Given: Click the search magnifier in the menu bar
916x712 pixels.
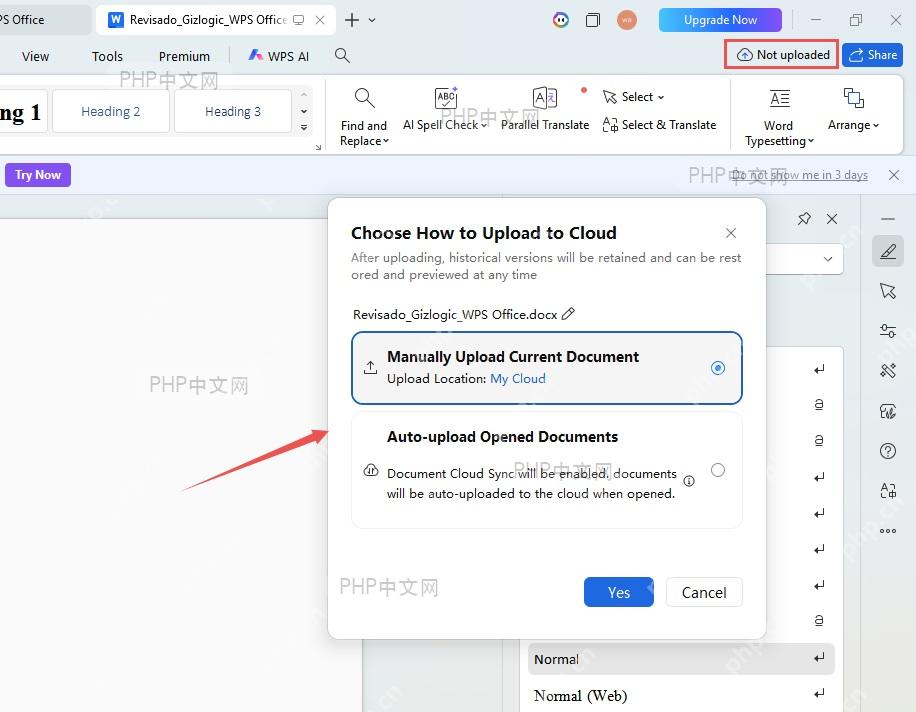Looking at the screenshot, I should coord(342,55).
